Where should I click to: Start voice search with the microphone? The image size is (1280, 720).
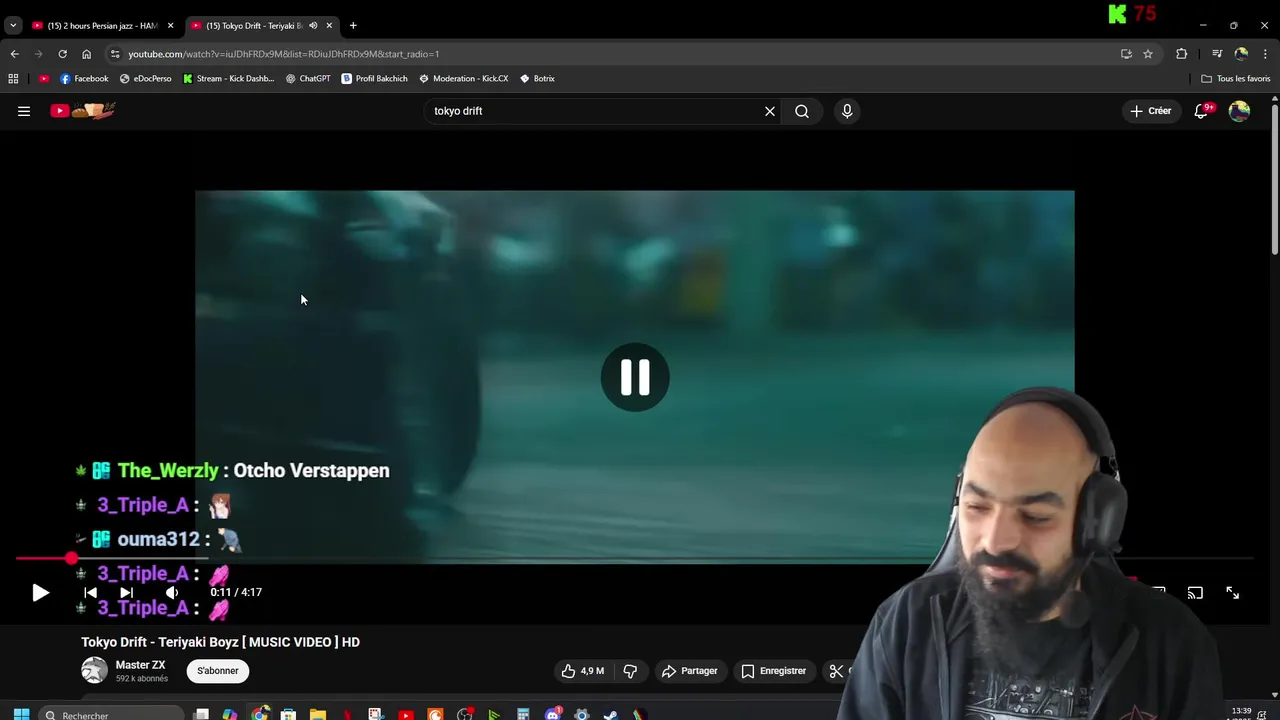[x=847, y=111]
